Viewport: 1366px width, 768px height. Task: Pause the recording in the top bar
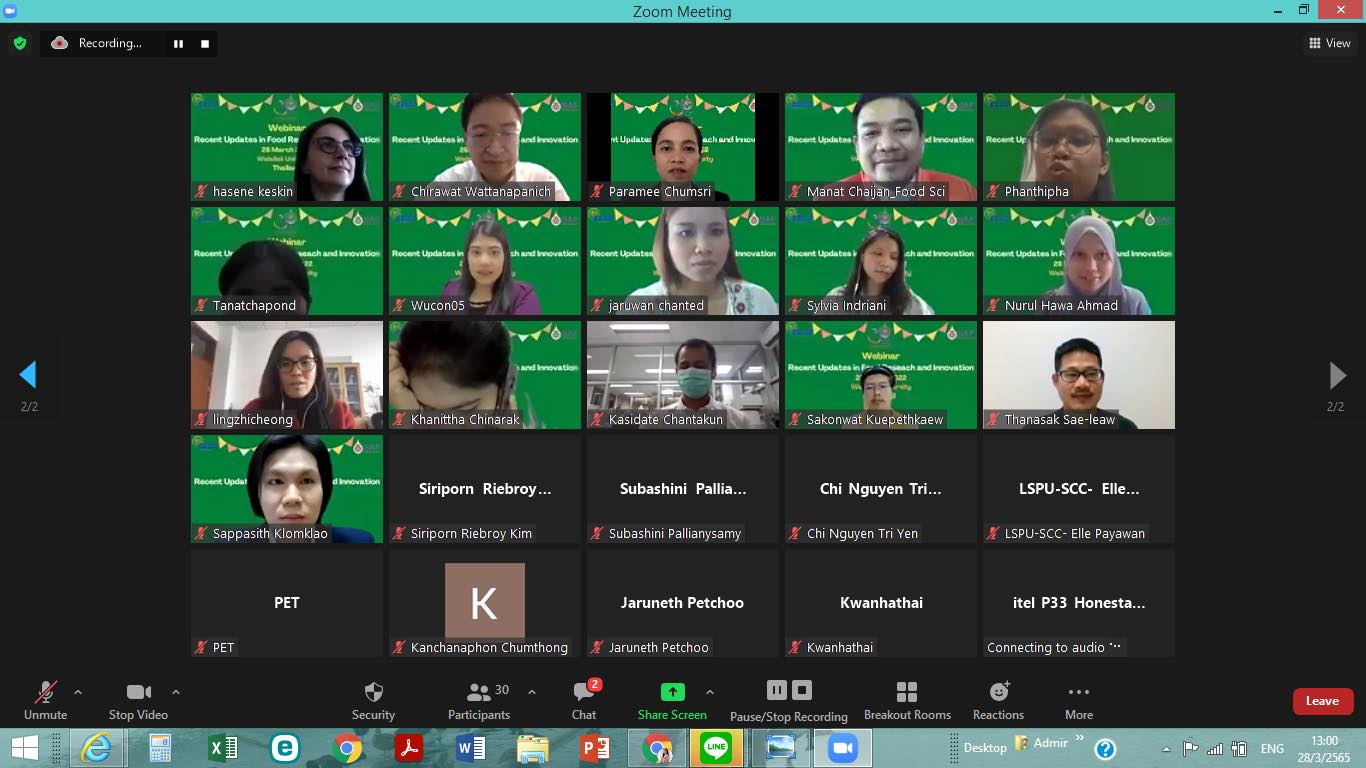[178, 44]
